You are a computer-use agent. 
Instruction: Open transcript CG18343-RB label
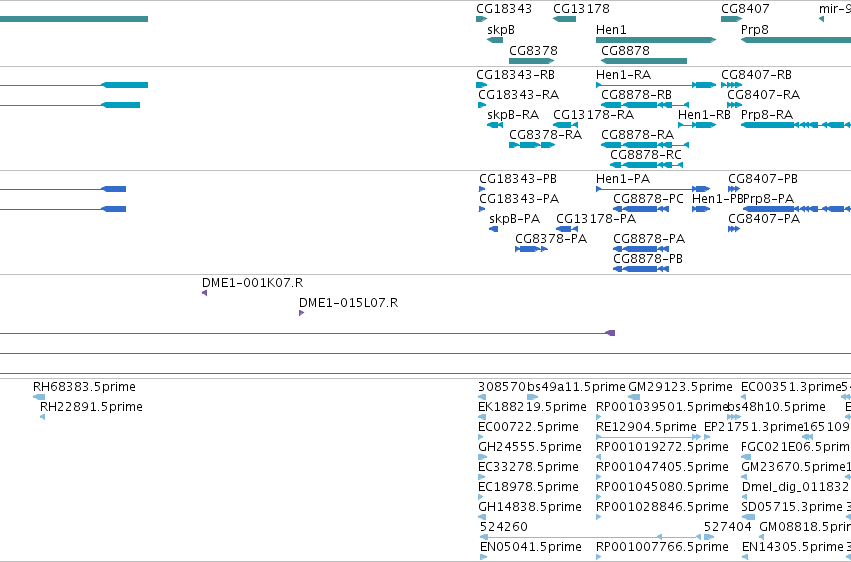[x=515, y=74]
